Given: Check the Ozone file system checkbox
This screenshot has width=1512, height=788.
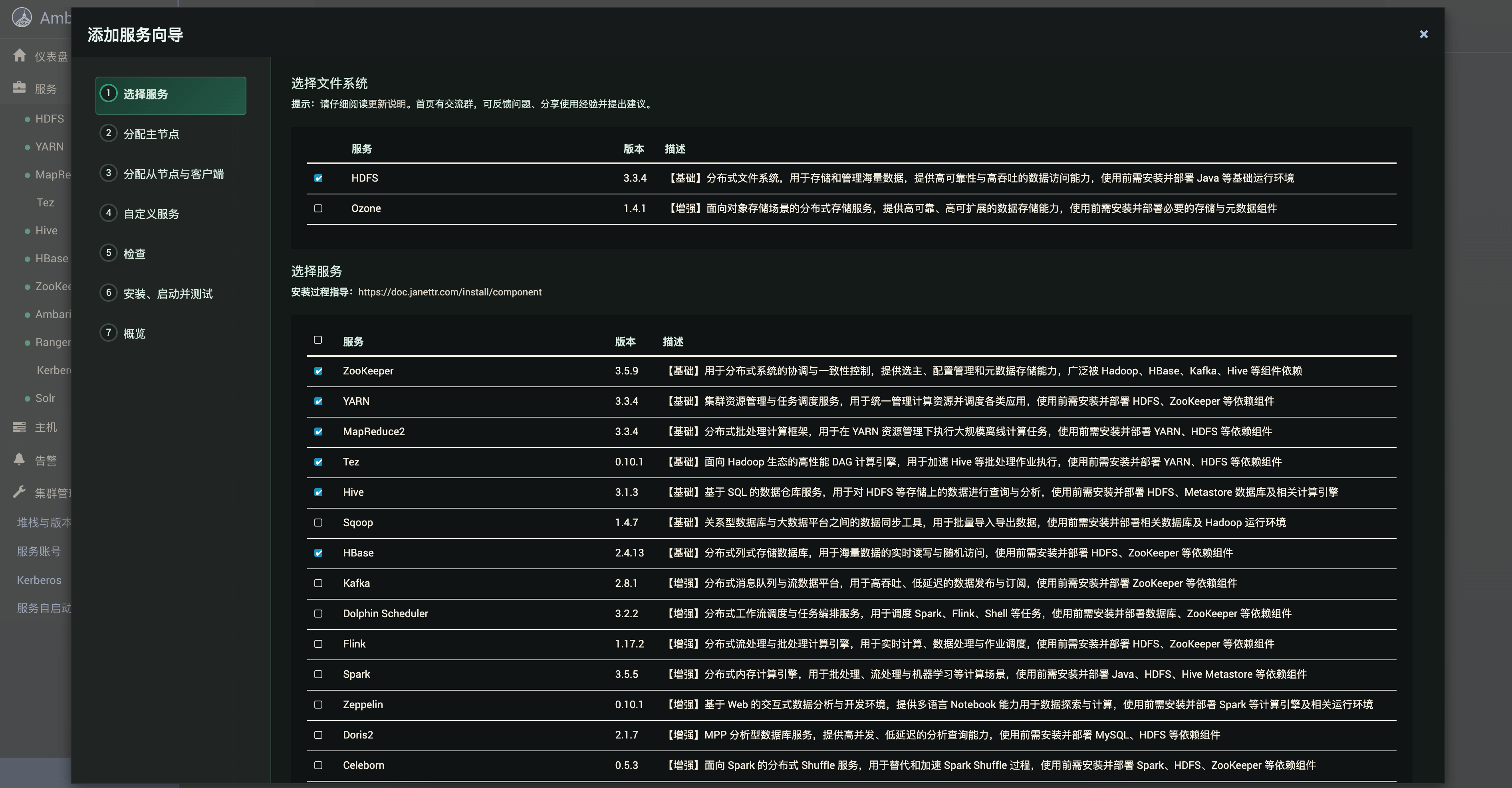Looking at the screenshot, I should pos(318,208).
